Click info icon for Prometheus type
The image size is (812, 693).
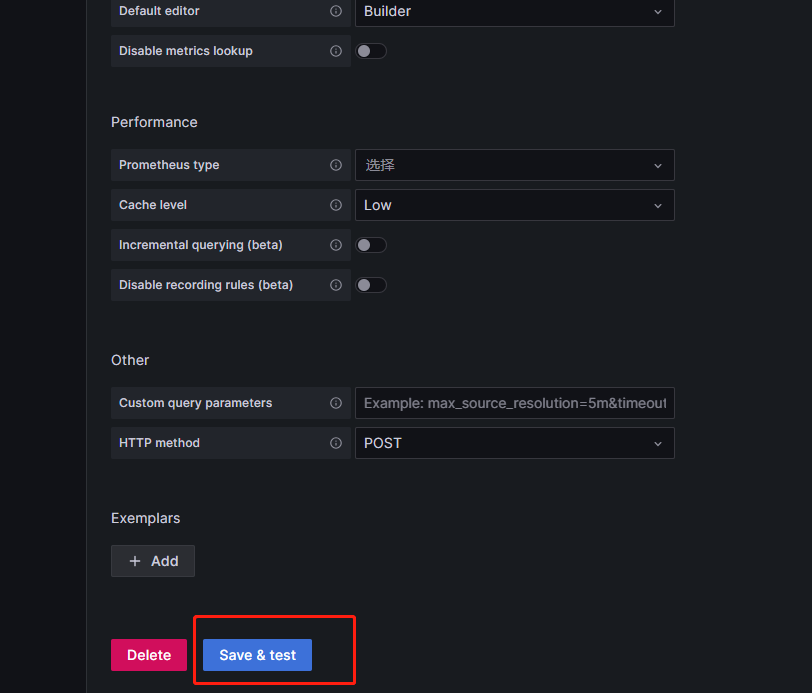[336, 165]
